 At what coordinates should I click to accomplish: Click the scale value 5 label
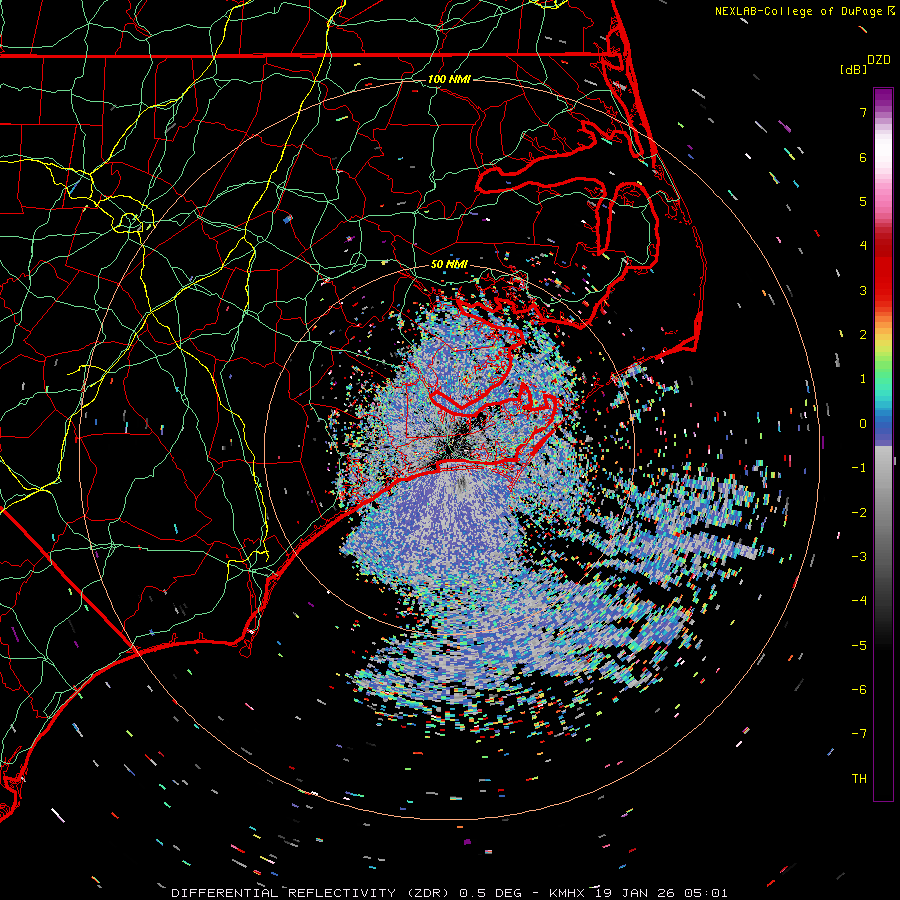click(863, 201)
